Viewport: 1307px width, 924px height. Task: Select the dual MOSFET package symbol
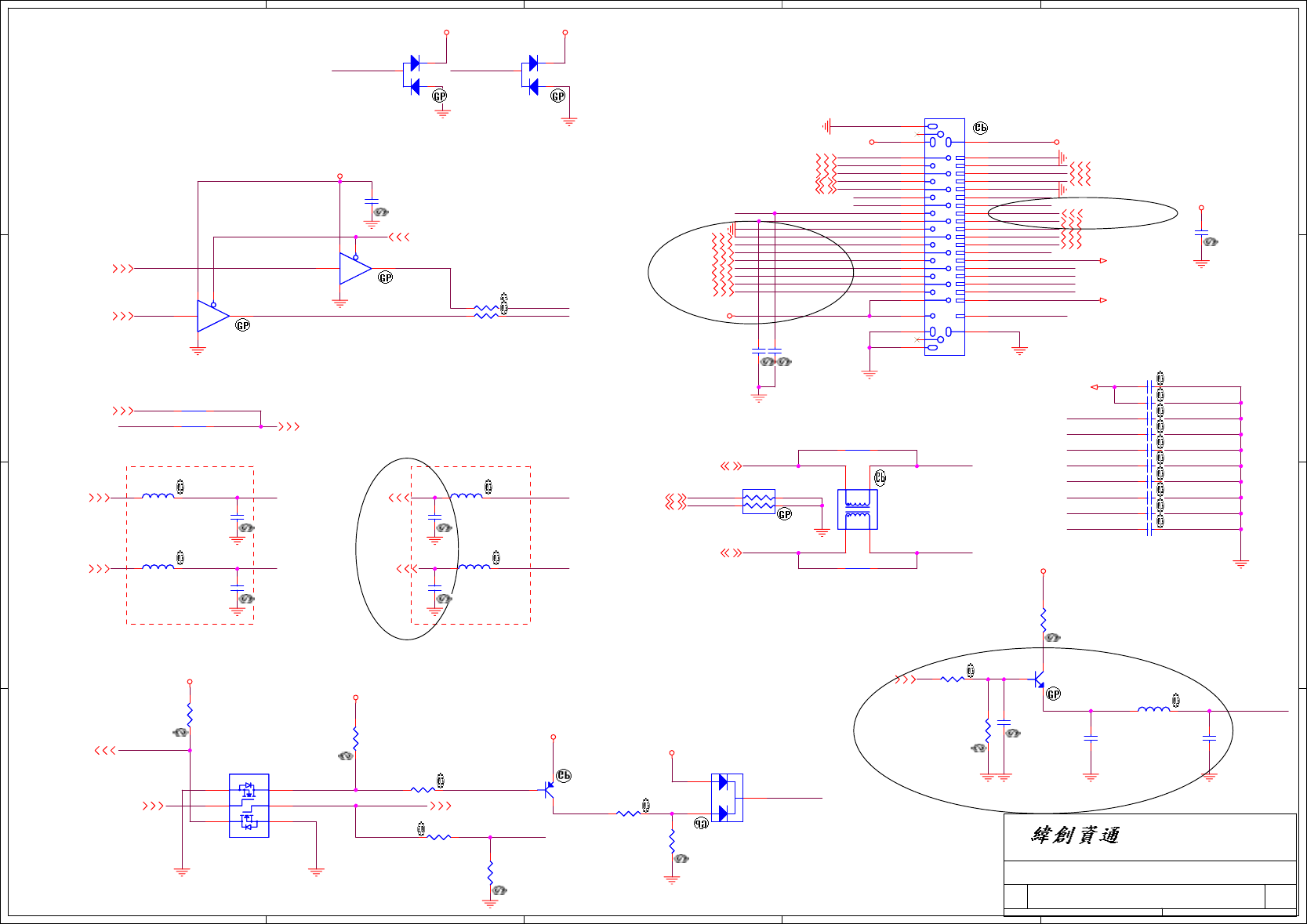(x=249, y=806)
